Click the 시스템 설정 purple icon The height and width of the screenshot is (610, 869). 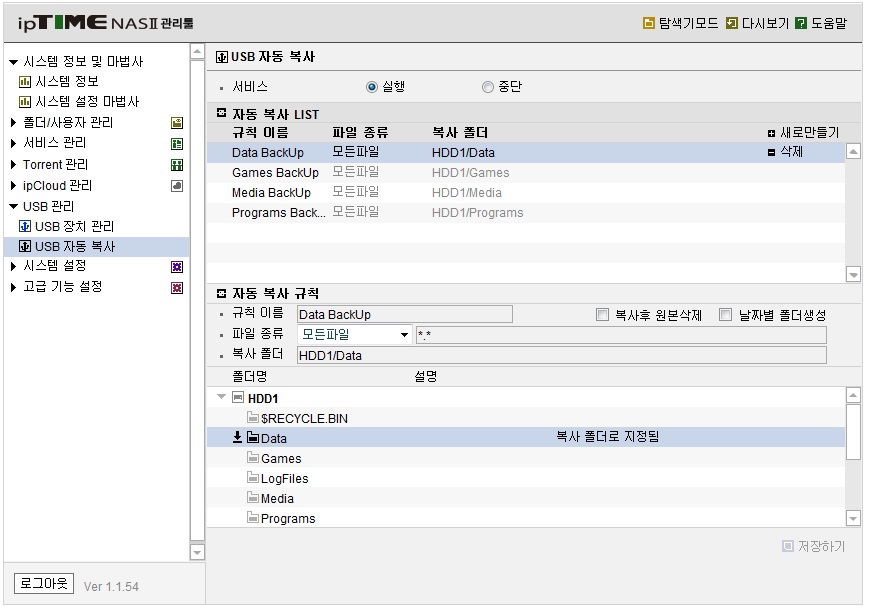point(177,267)
